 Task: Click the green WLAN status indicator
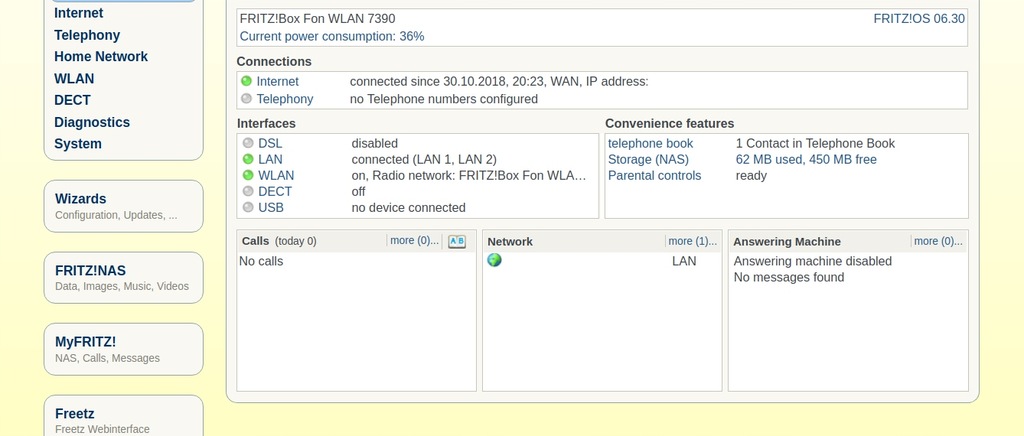pos(248,175)
